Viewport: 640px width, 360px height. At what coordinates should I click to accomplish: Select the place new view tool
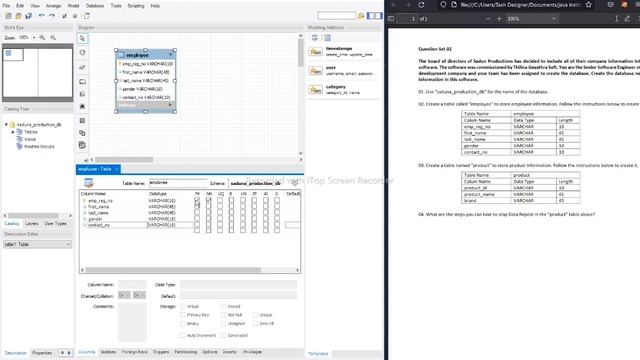[x=82, y=133]
